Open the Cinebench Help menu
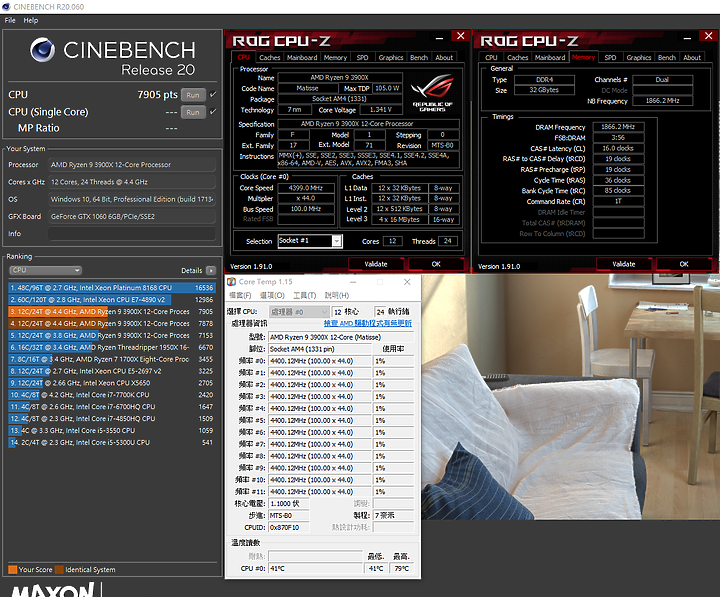This screenshot has height=597, width=720. pyautogui.click(x=31, y=20)
